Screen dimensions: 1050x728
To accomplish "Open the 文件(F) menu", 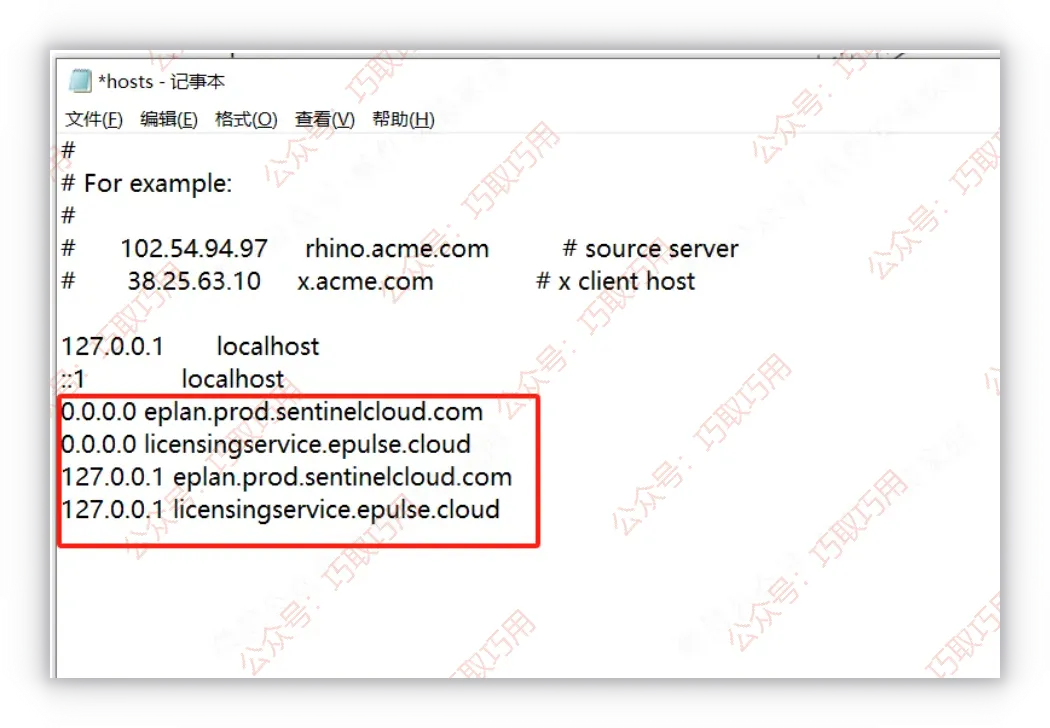I will coord(94,119).
